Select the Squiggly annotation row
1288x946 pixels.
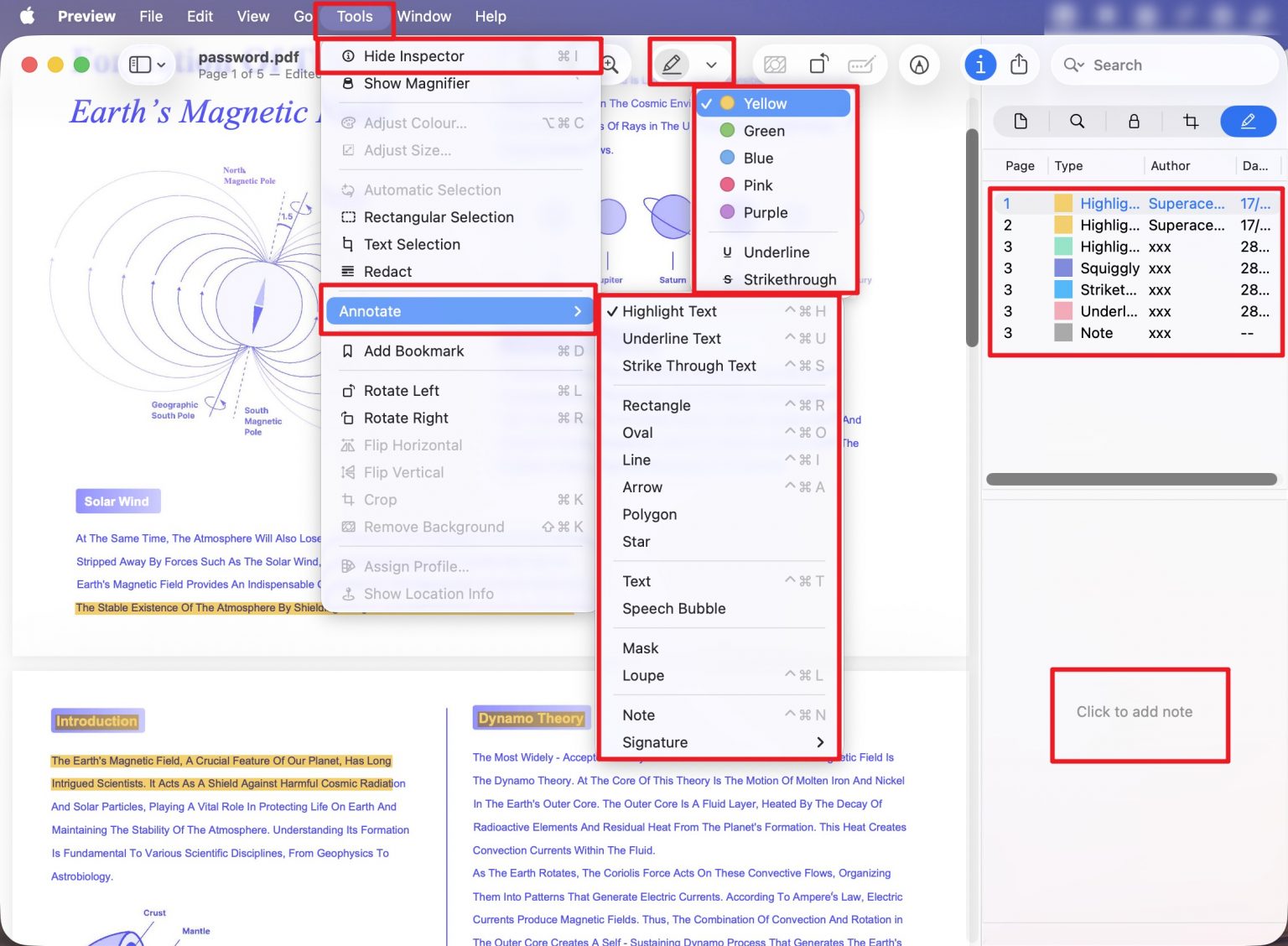coord(1136,268)
